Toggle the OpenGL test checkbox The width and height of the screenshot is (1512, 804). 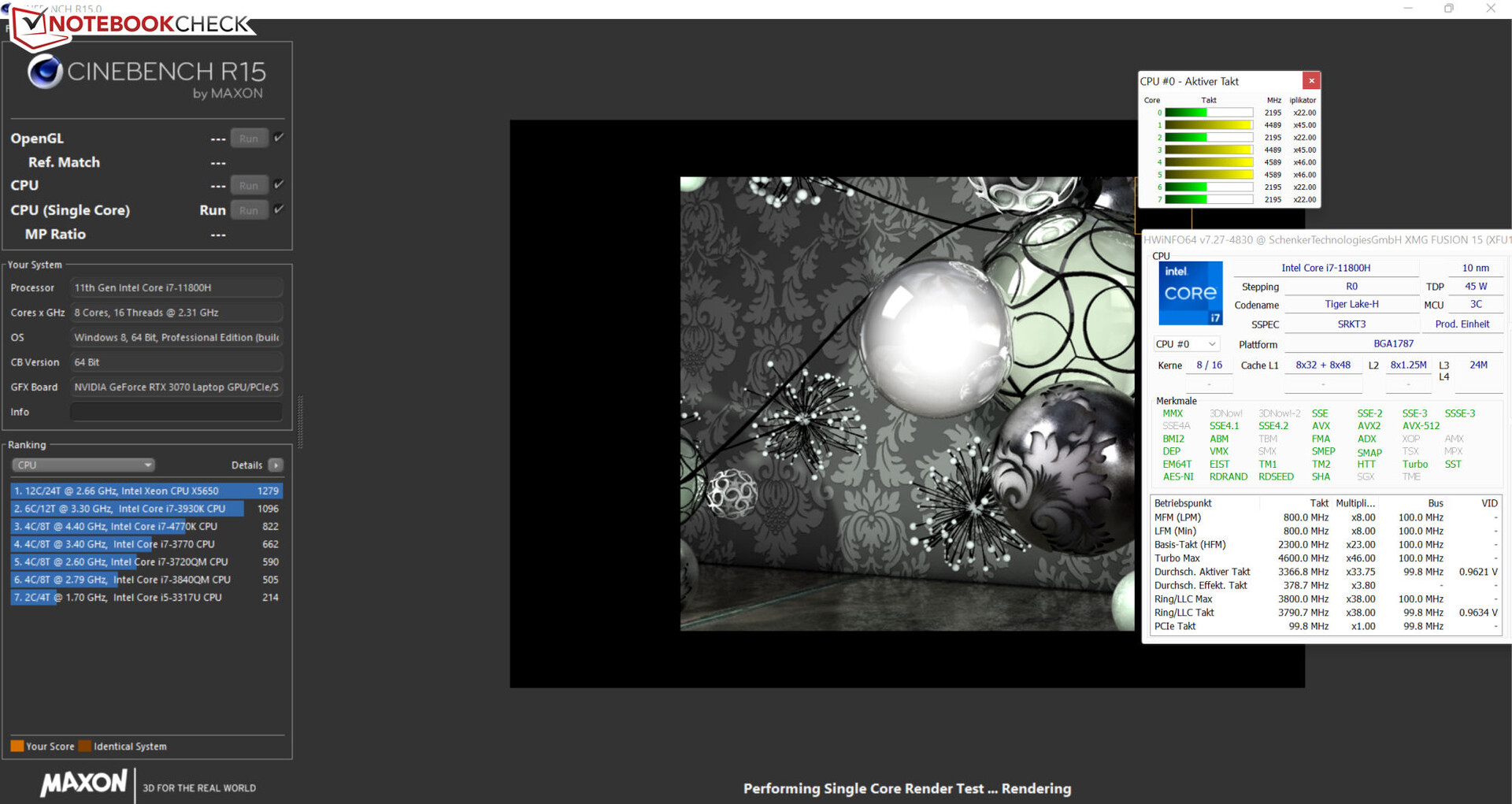pos(279,138)
